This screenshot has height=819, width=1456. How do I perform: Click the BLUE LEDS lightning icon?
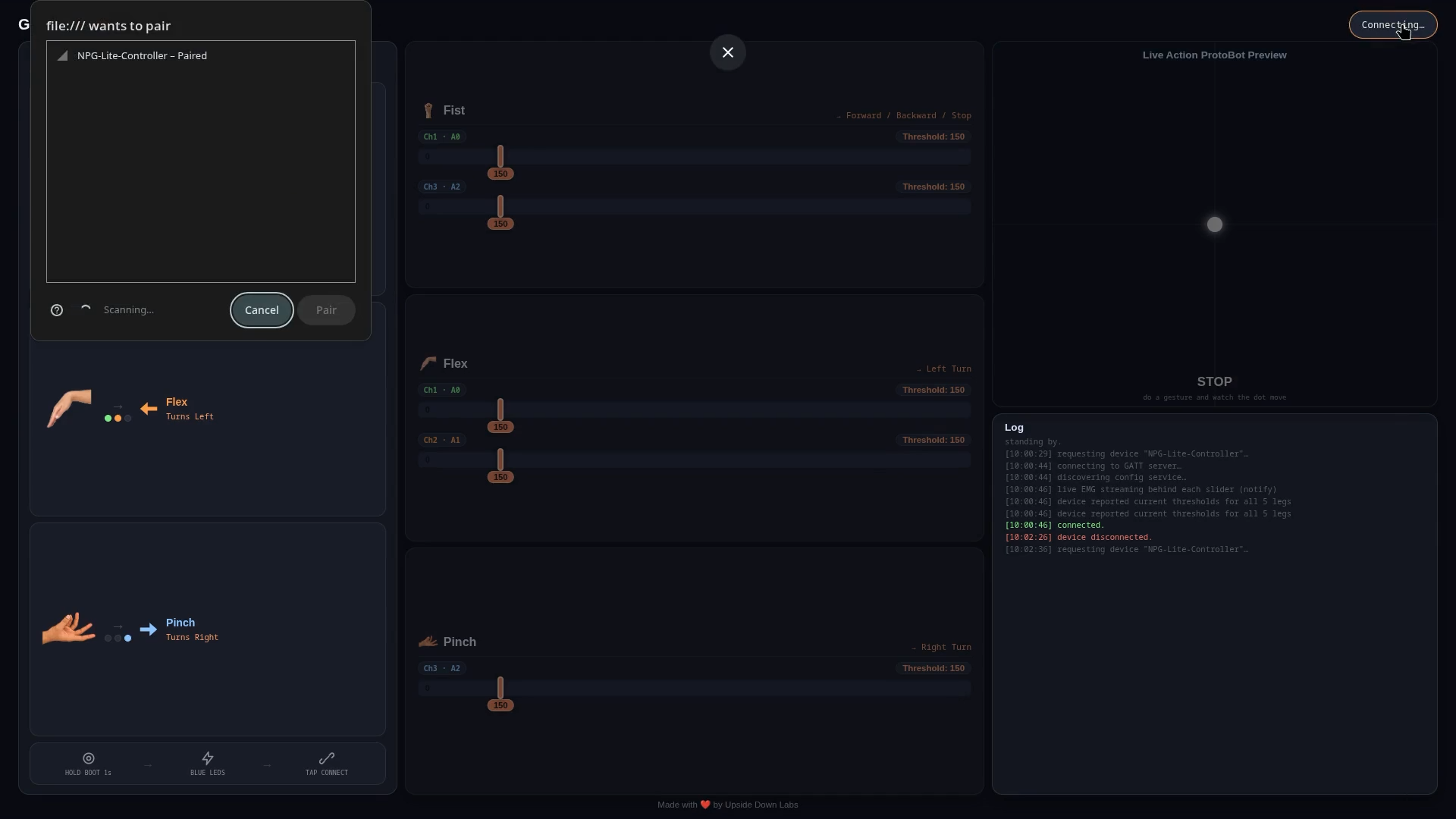point(208,758)
